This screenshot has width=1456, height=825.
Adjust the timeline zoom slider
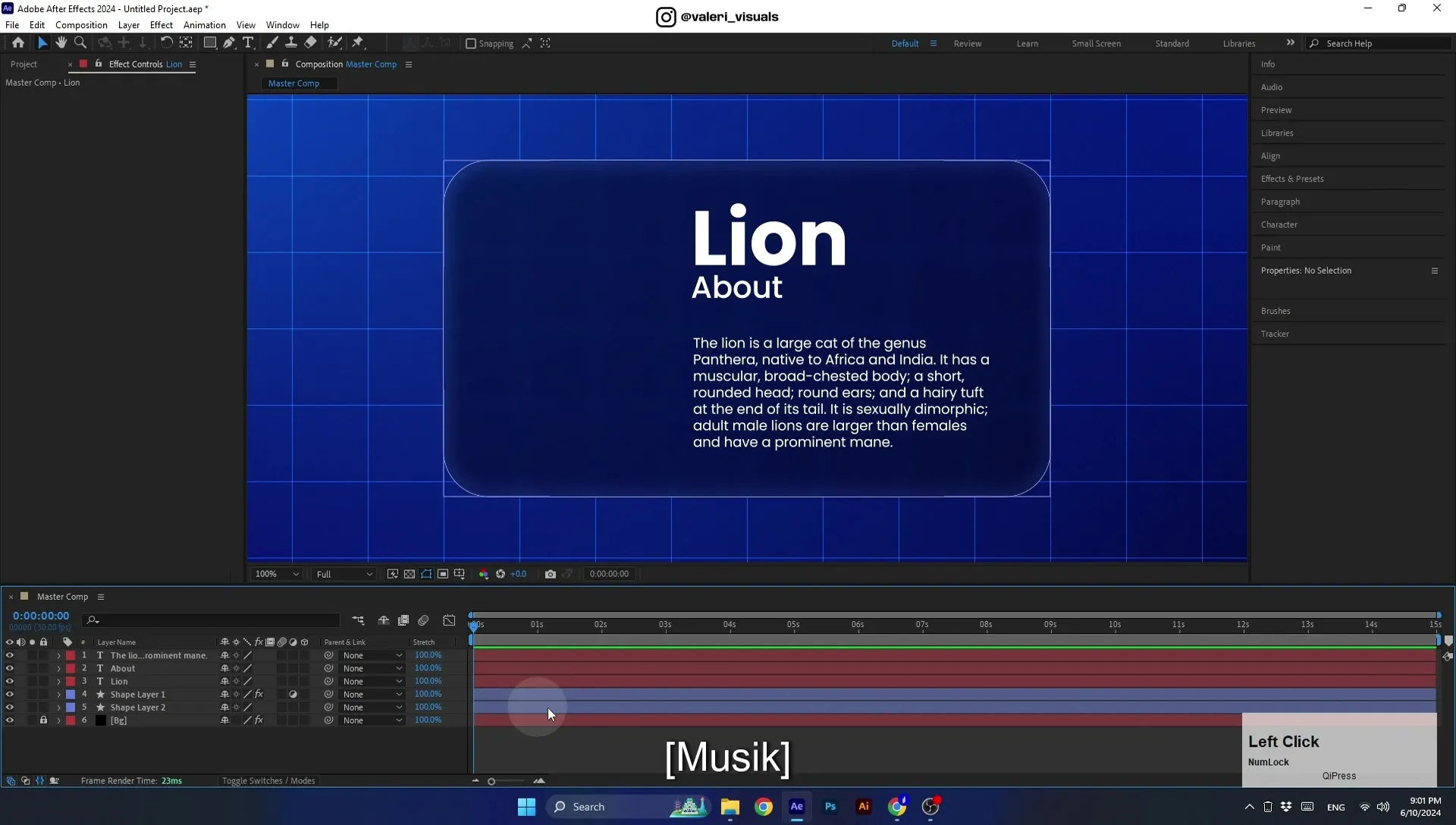[x=491, y=781]
